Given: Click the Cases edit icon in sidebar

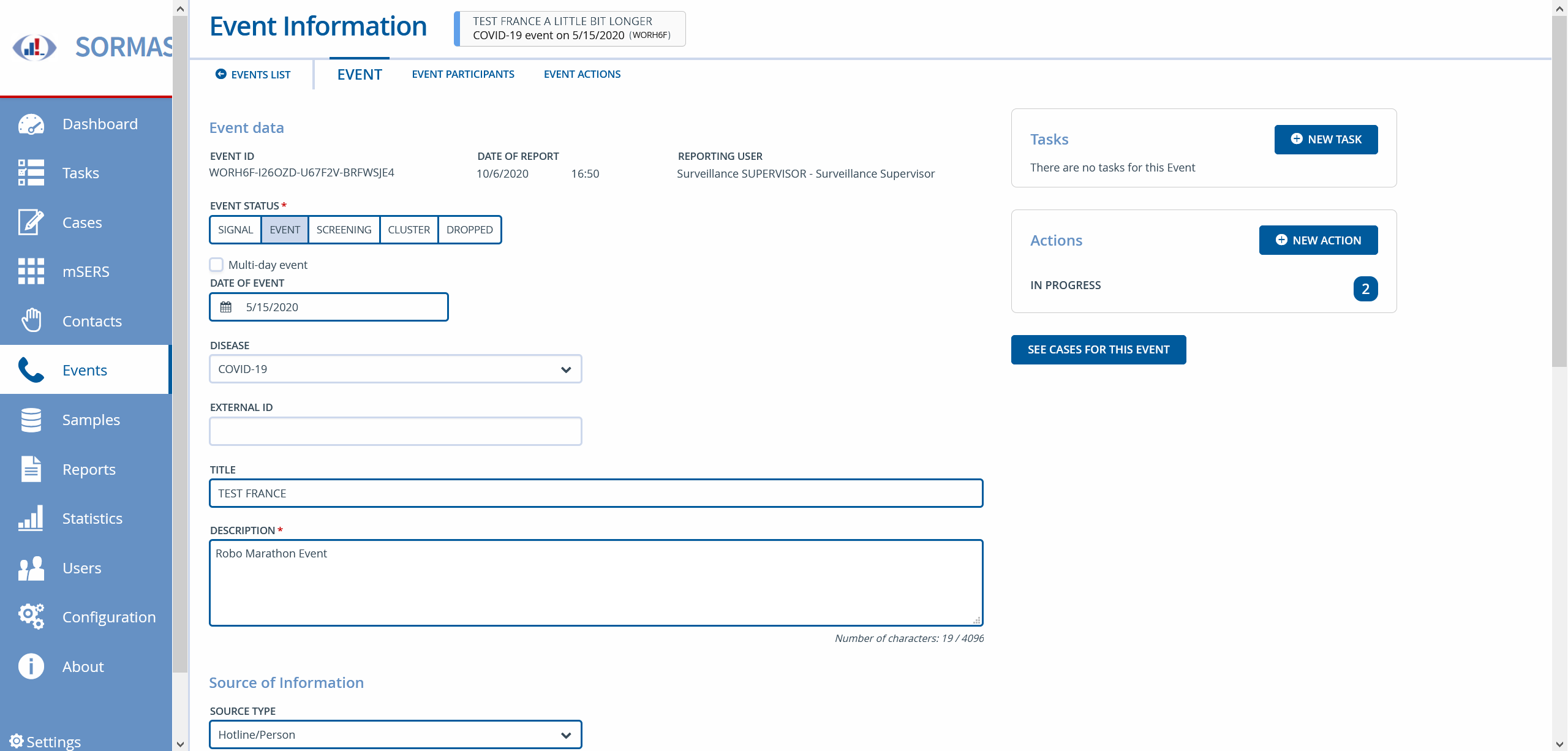Looking at the screenshot, I should point(31,222).
